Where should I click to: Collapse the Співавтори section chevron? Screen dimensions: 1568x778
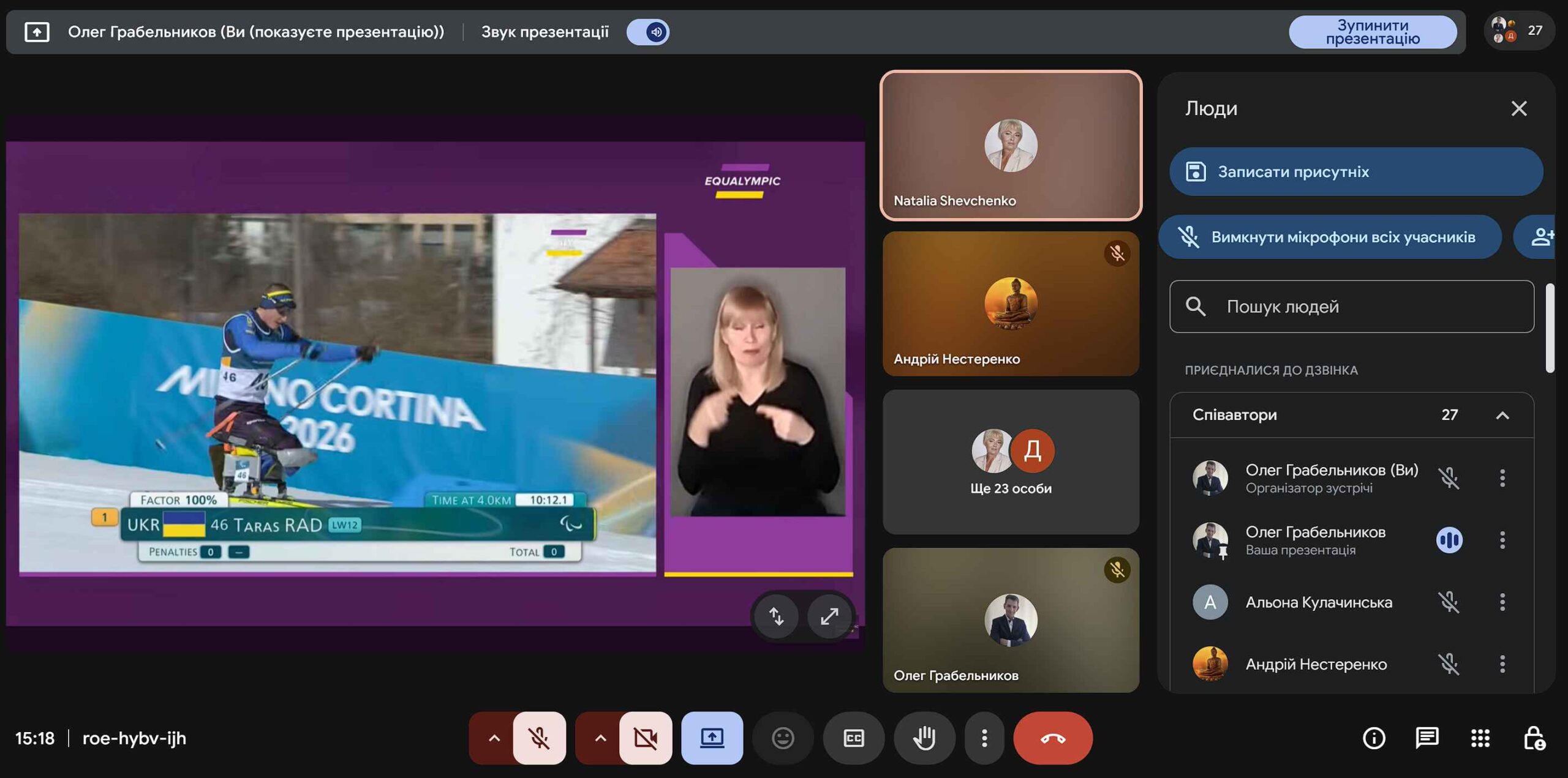1502,415
